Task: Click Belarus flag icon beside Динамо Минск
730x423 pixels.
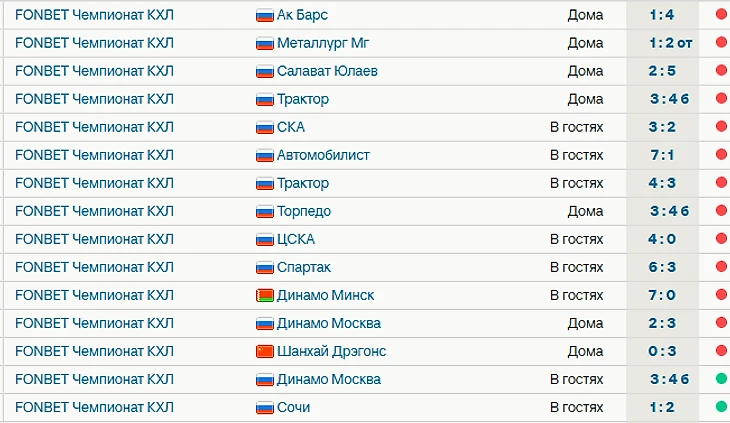Action: coord(264,296)
